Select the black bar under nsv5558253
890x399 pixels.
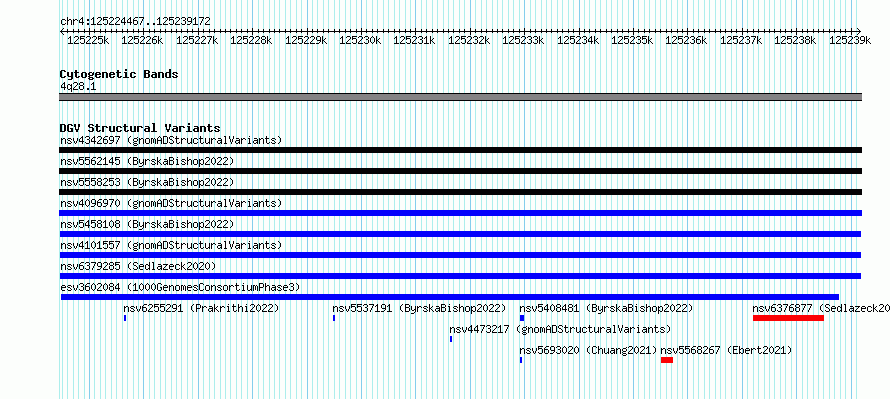pyautogui.click(x=460, y=192)
